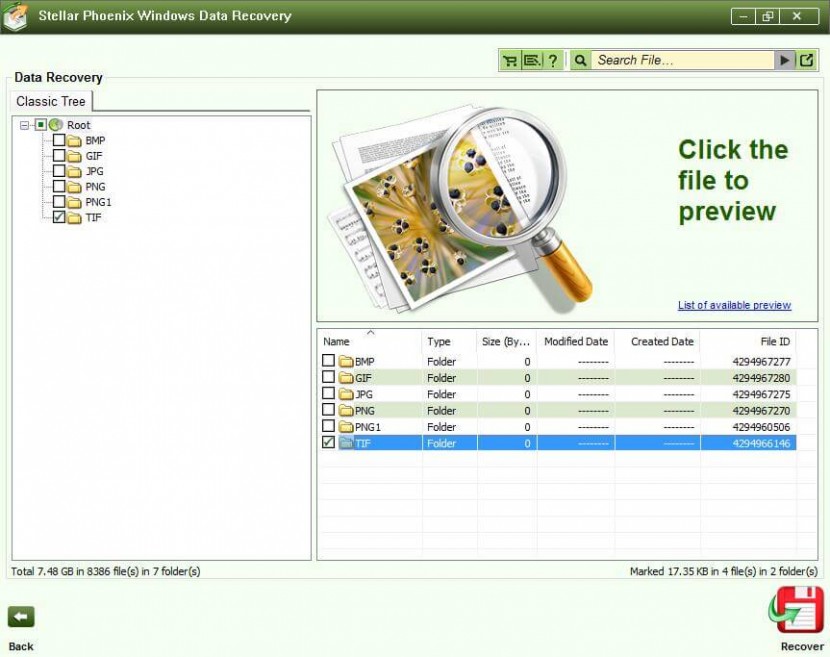Select the GIF label in the tree
The height and width of the screenshot is (657, 830).
pos(94,156)
